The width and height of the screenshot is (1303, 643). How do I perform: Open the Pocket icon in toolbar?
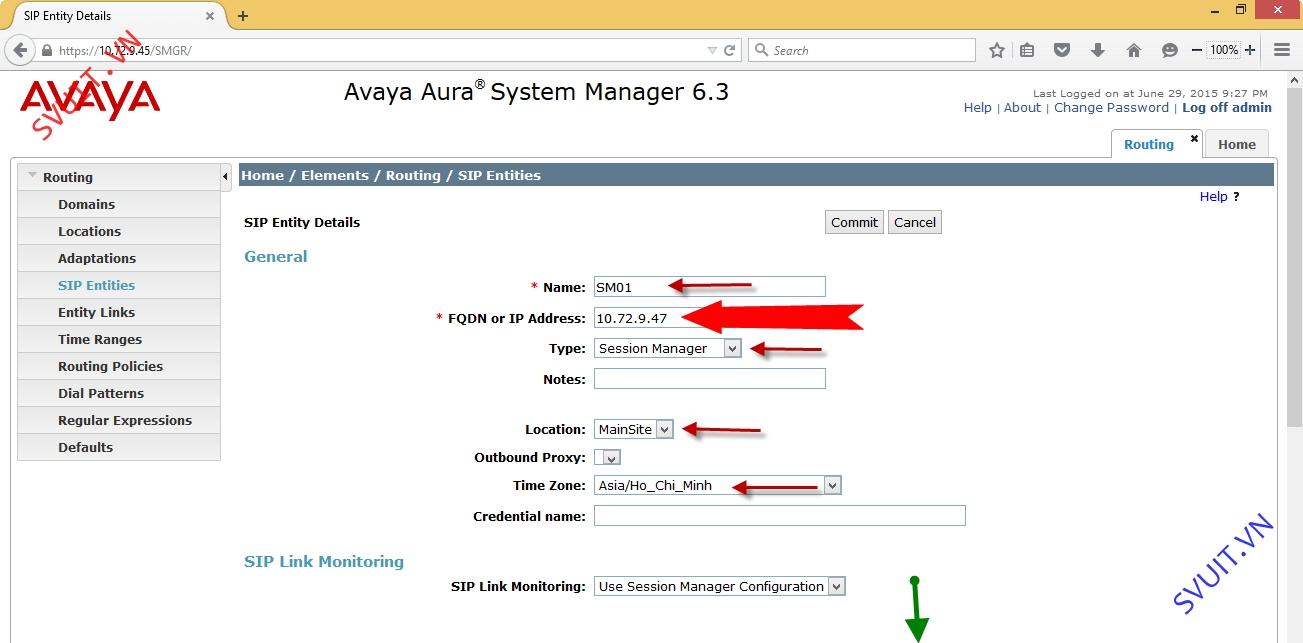1063,50
